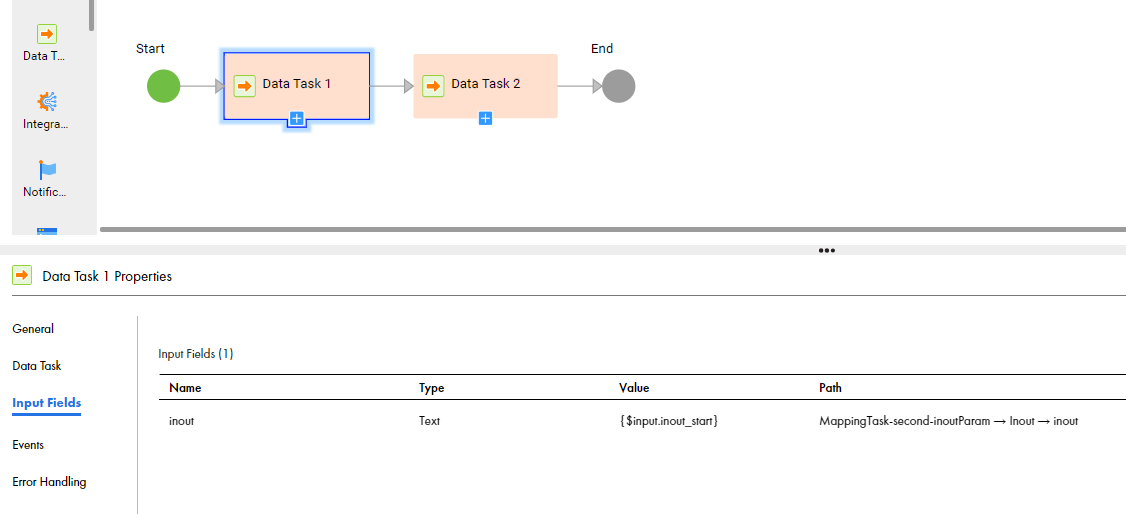This screenshot has height=514, width=1126.
Task: Open the General properties tab
Action: pos(33,329)
